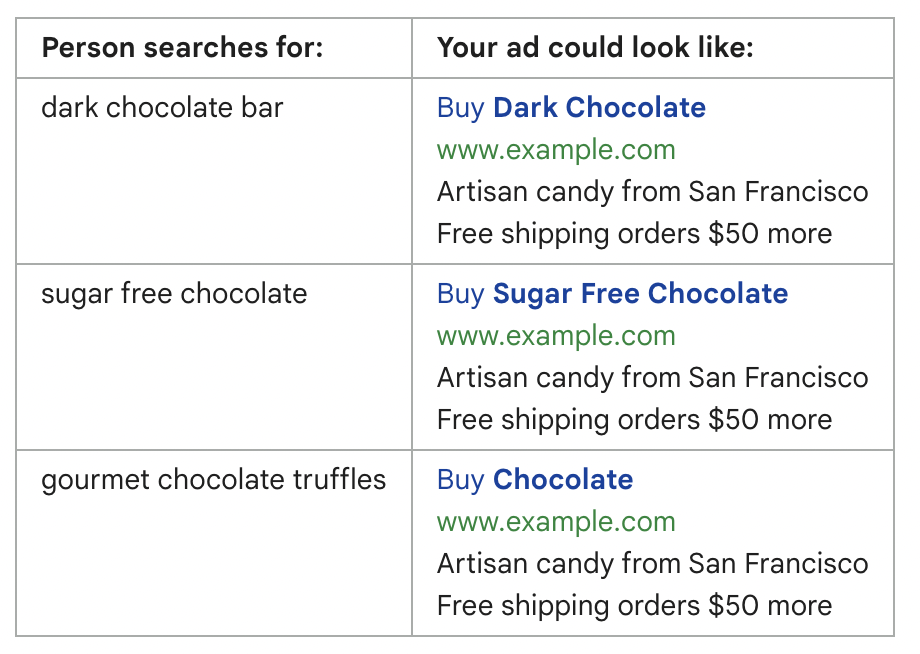The height and width of the screenshot is (654, 920).
Task: Click the bold 'Dark Chocolate' keyword text
Action: [600, 108]
